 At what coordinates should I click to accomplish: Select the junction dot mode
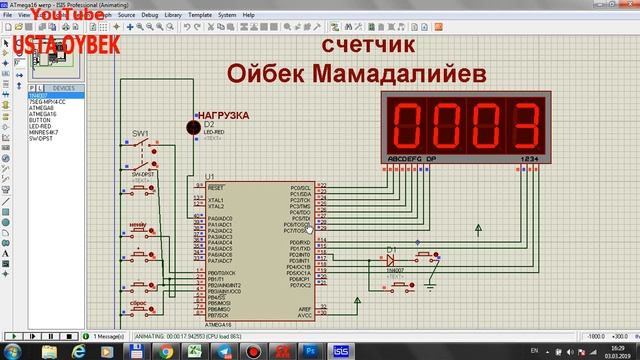click(6, 63)
